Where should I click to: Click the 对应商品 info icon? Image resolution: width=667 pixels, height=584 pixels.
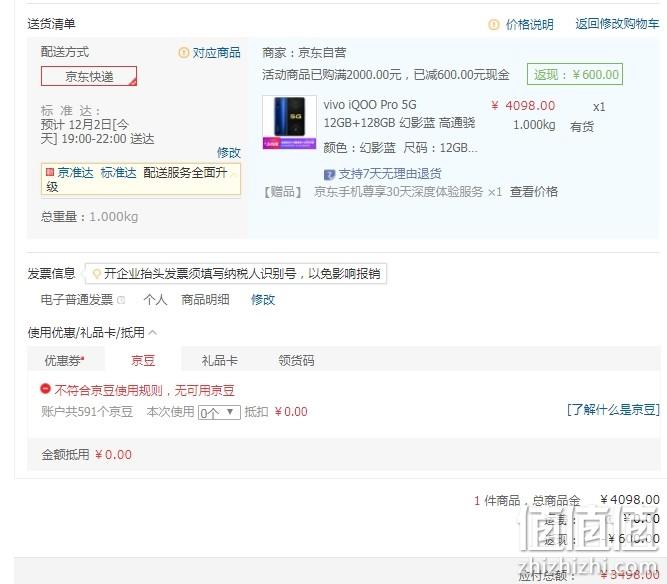pyautogui.click(x=183, y=53)
